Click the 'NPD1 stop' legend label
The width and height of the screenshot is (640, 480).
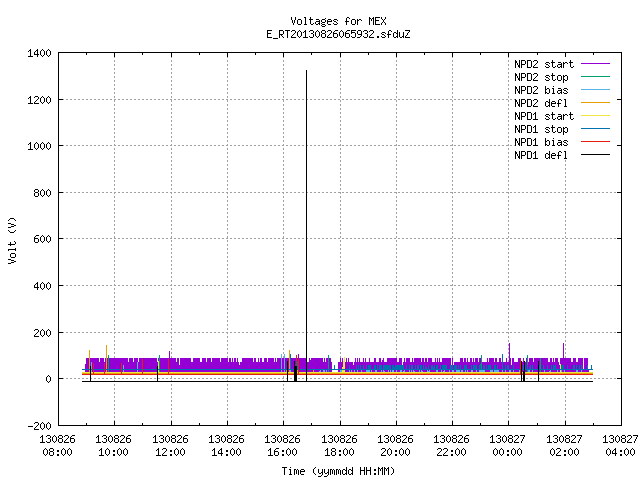[541, 129]
